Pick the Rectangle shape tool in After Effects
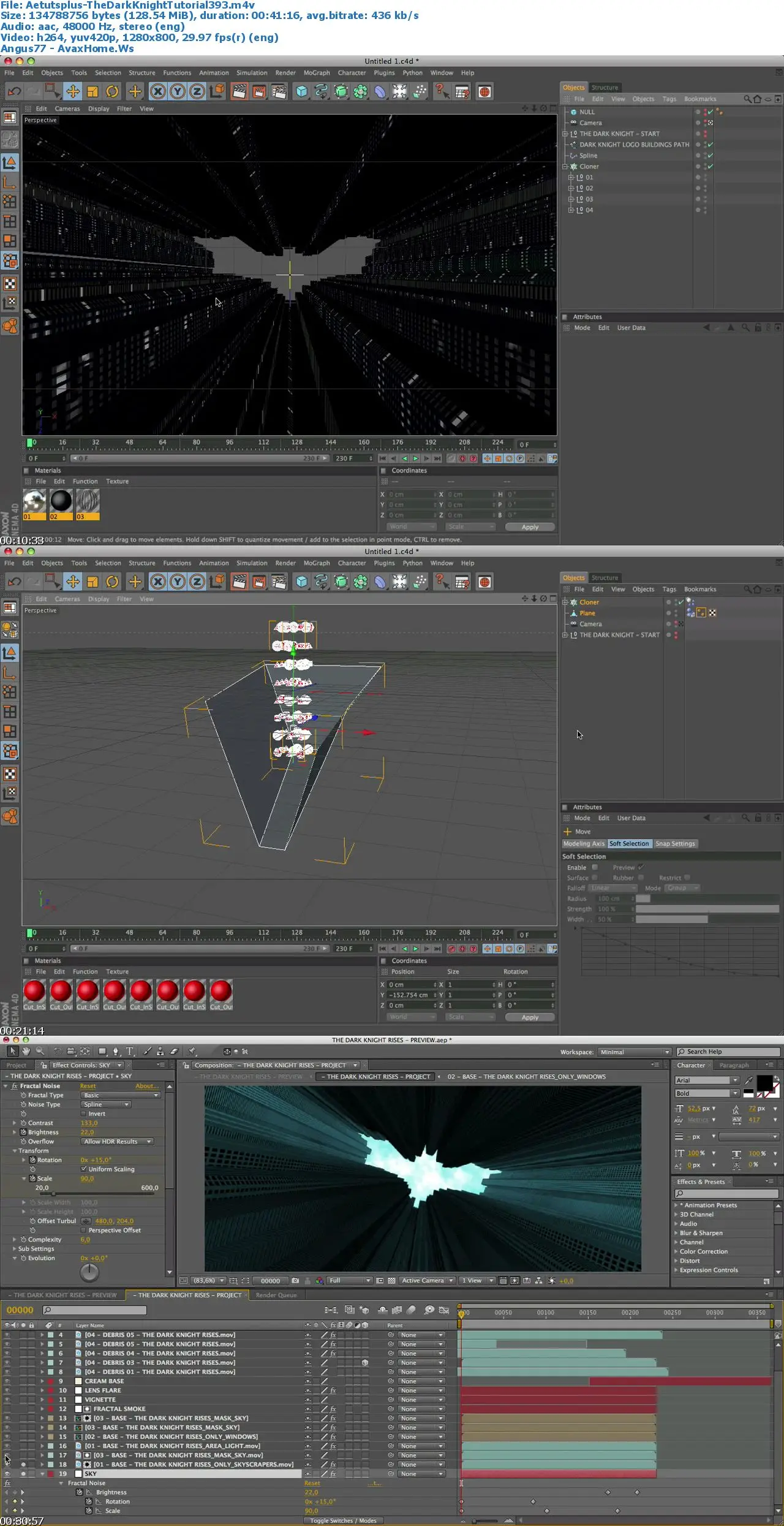 tap(102, 1051)
